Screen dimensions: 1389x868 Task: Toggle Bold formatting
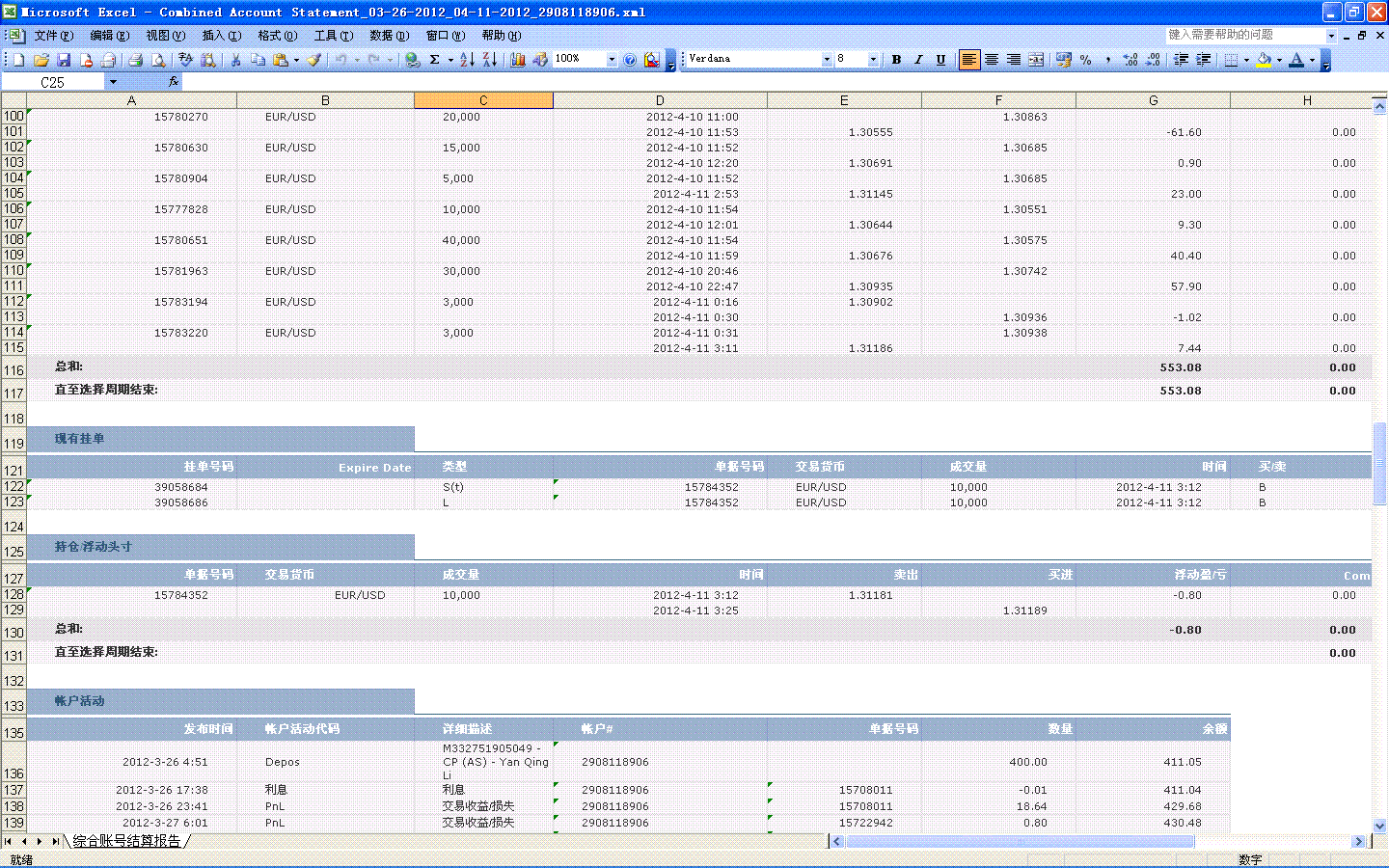pos(896,60)
